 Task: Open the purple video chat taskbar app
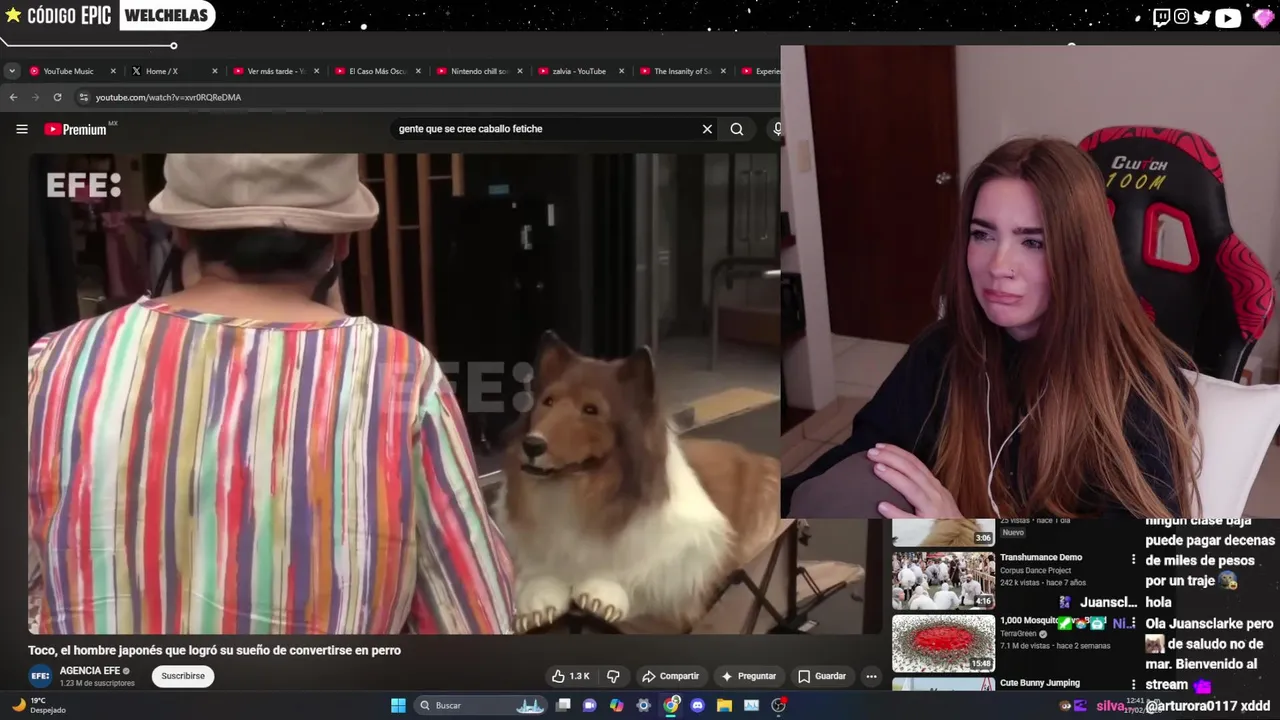590,705
